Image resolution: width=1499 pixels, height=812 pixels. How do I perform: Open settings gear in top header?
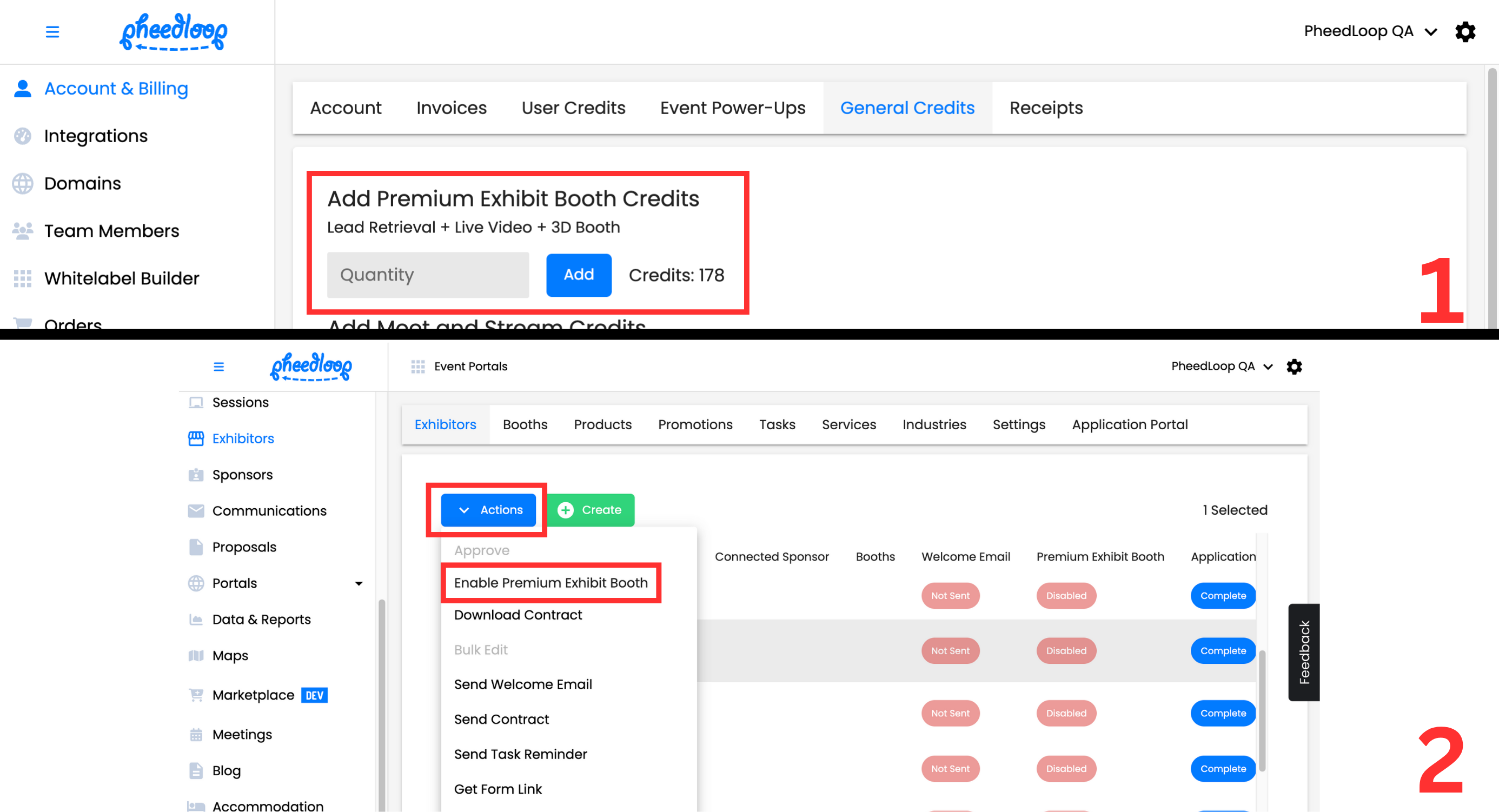point(1465,31)
